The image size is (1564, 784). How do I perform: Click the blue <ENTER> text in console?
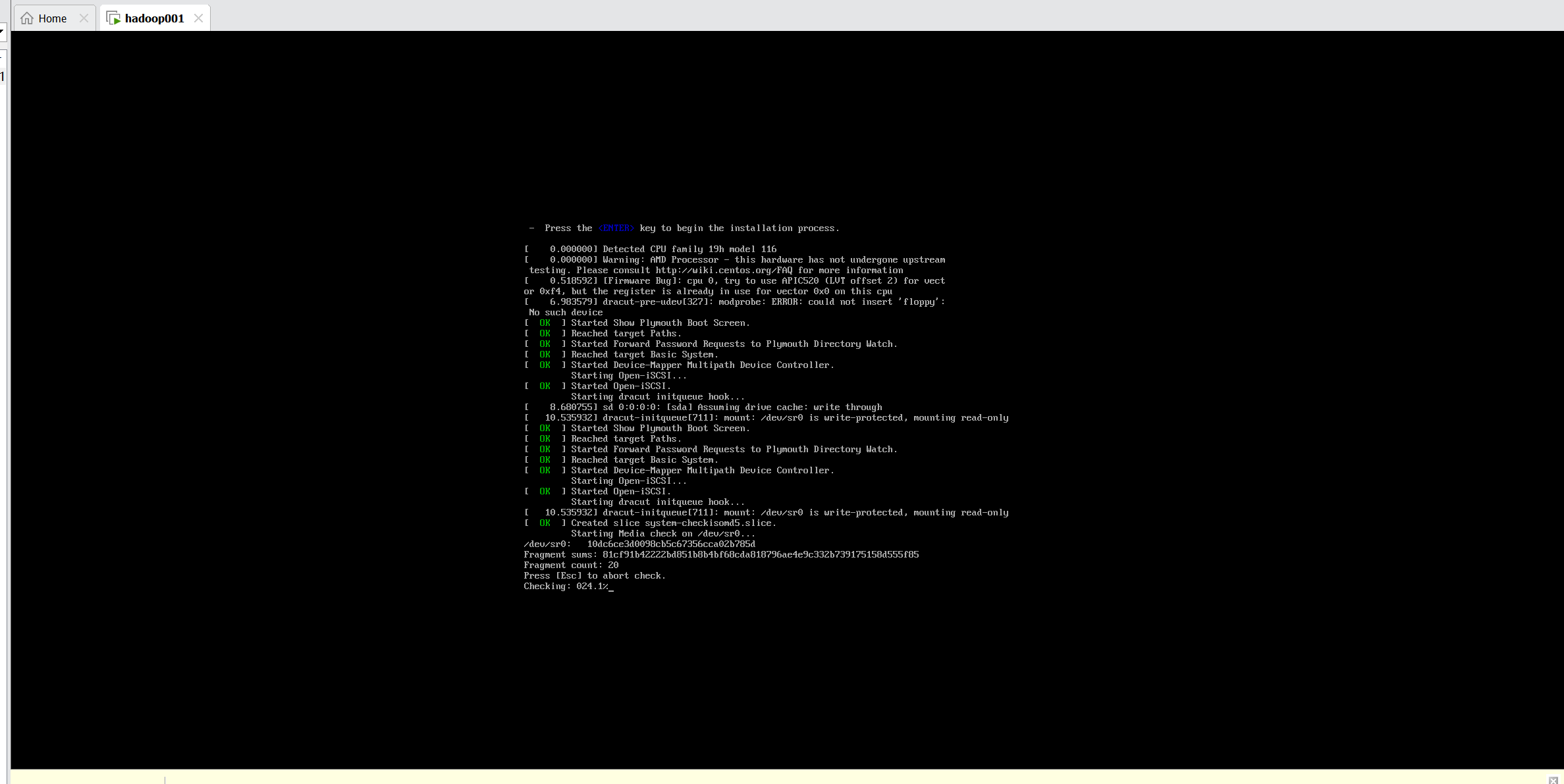616,228
